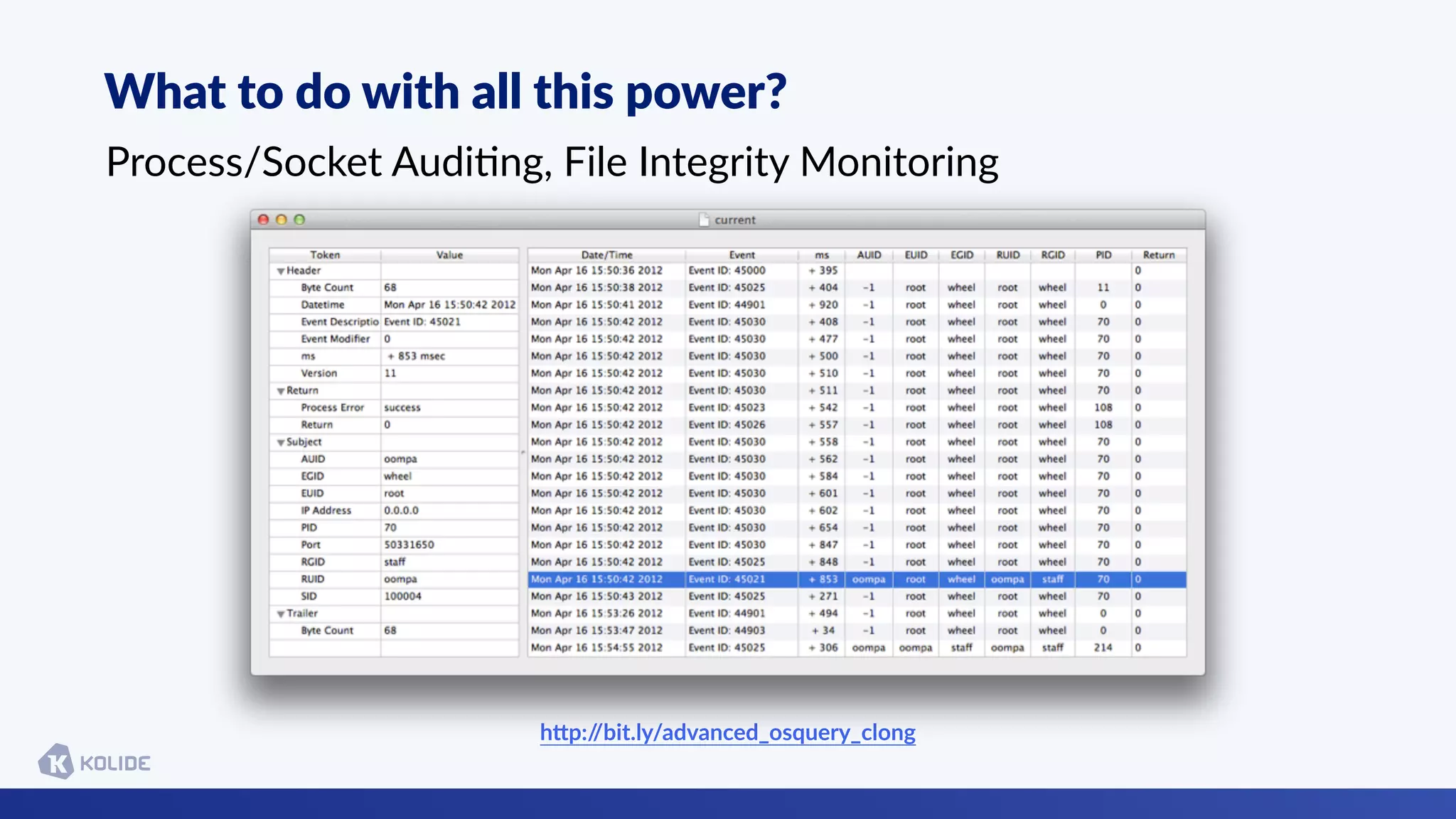Select the IP Address token row
The image size is (1456, 819).
394,510
